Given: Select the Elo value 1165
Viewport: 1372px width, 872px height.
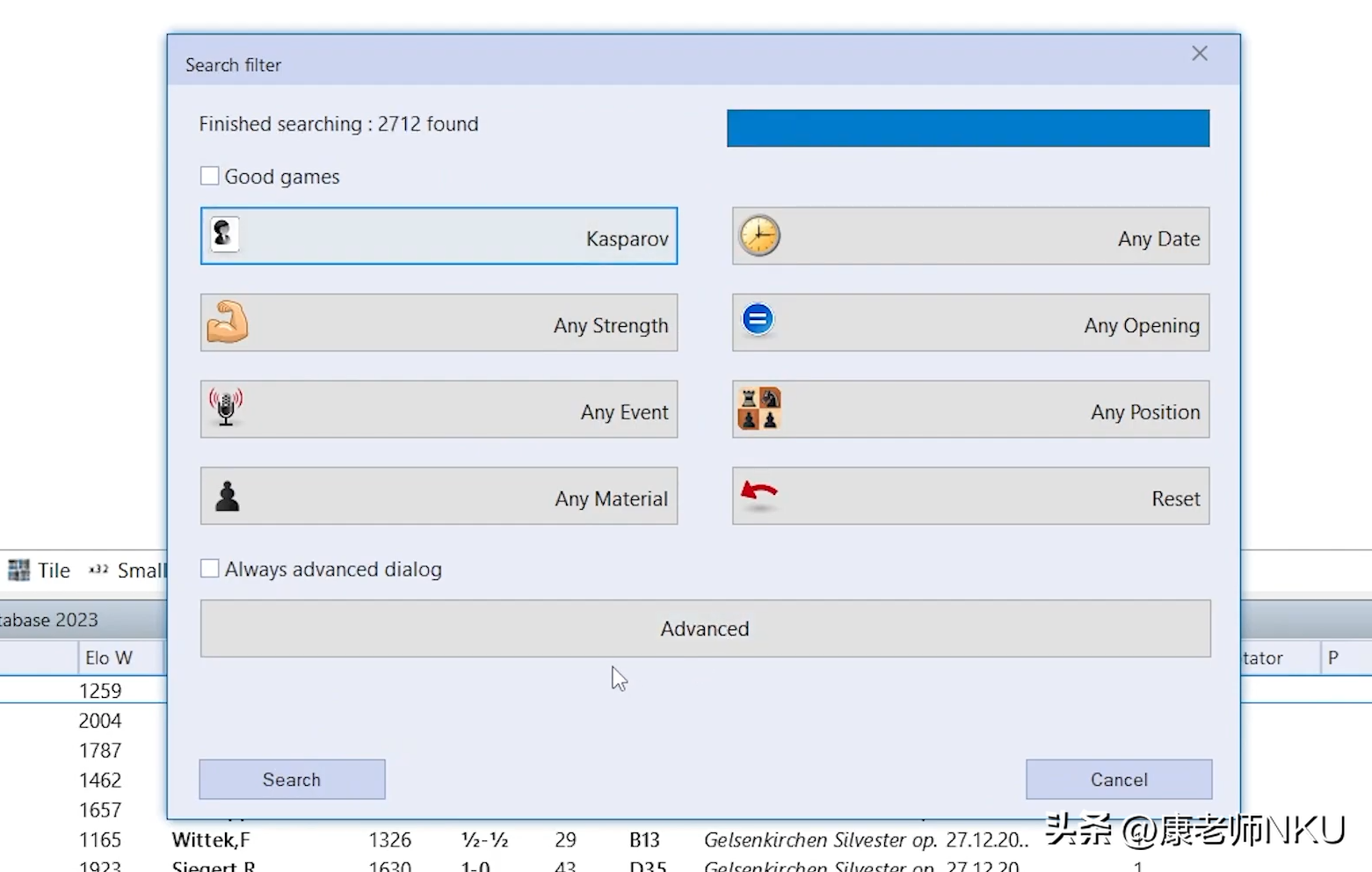Looking at the screenshot, I should click(x=100, y=839).
